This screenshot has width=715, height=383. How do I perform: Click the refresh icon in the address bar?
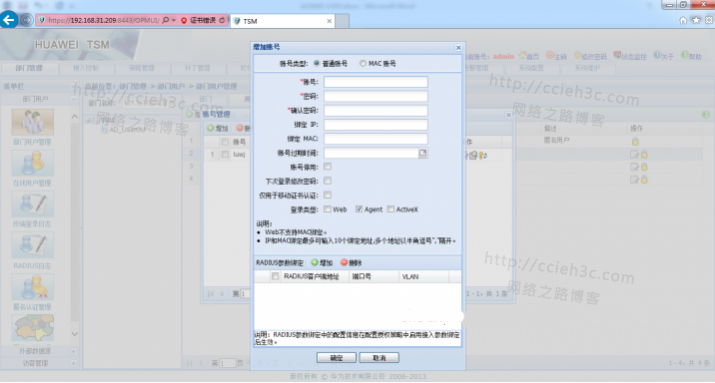point(222,21)
